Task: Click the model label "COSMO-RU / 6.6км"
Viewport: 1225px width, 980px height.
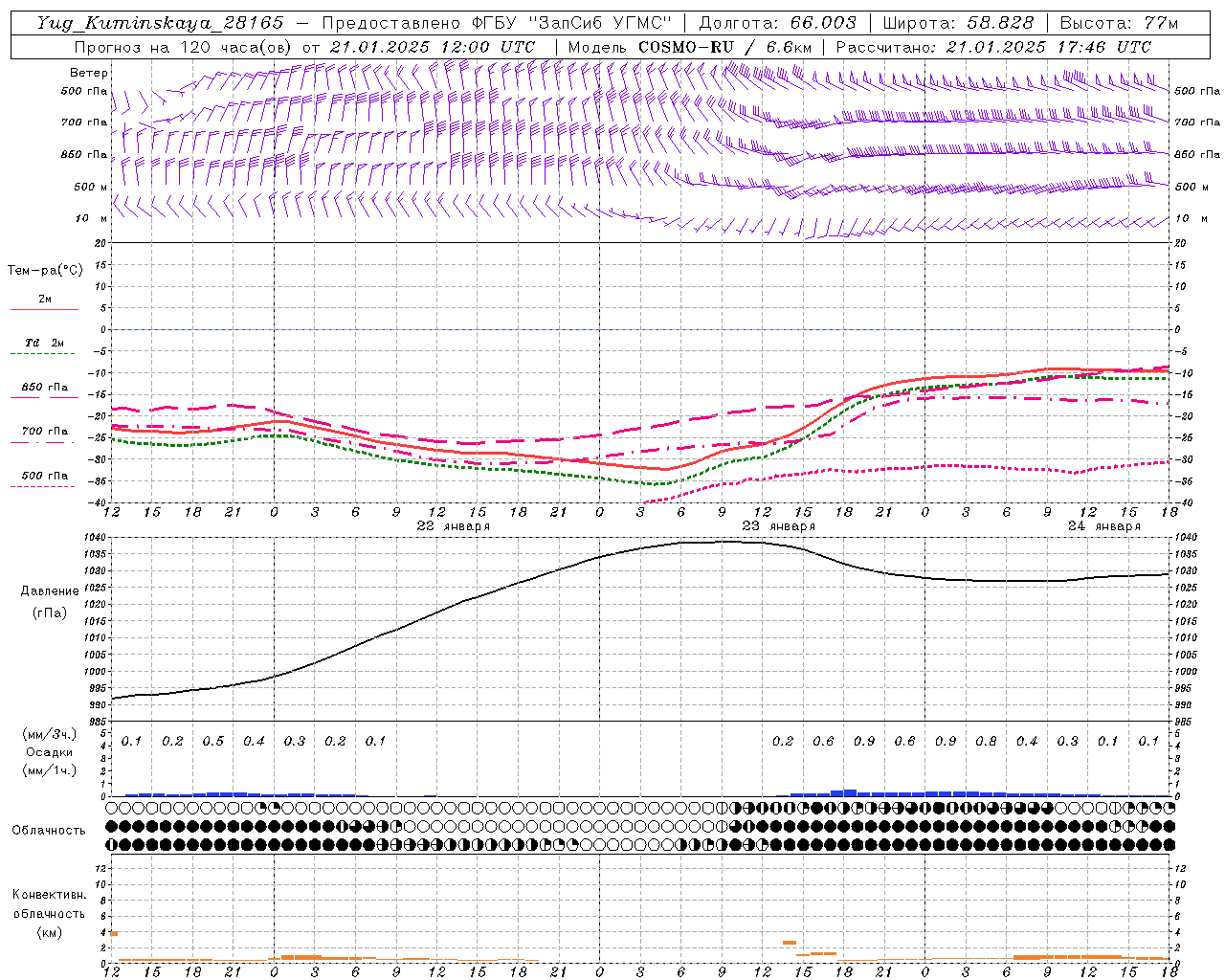Action: [725, 47]
